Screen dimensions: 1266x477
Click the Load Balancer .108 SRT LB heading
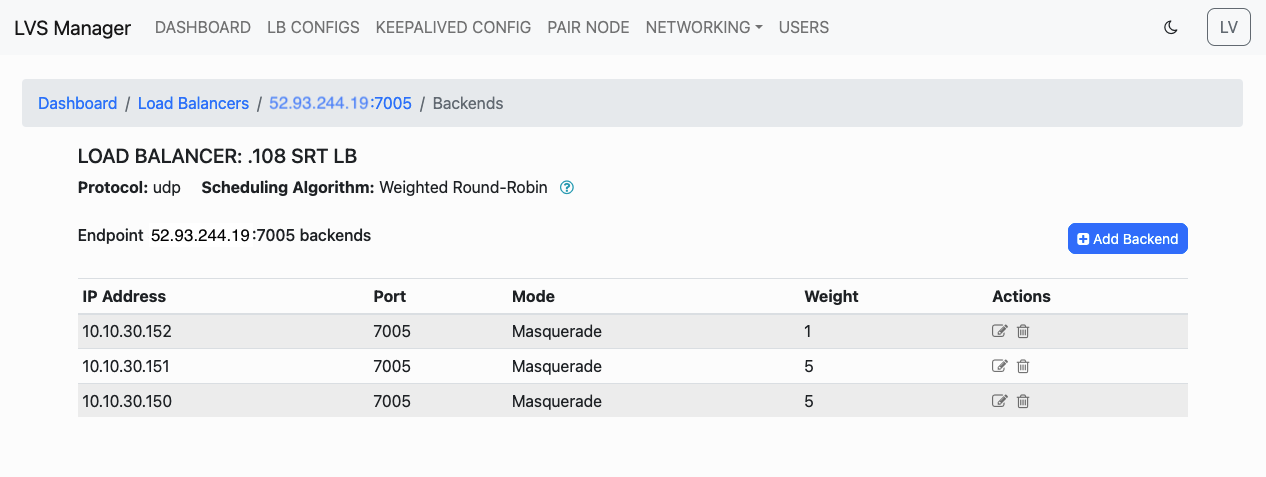218,156
